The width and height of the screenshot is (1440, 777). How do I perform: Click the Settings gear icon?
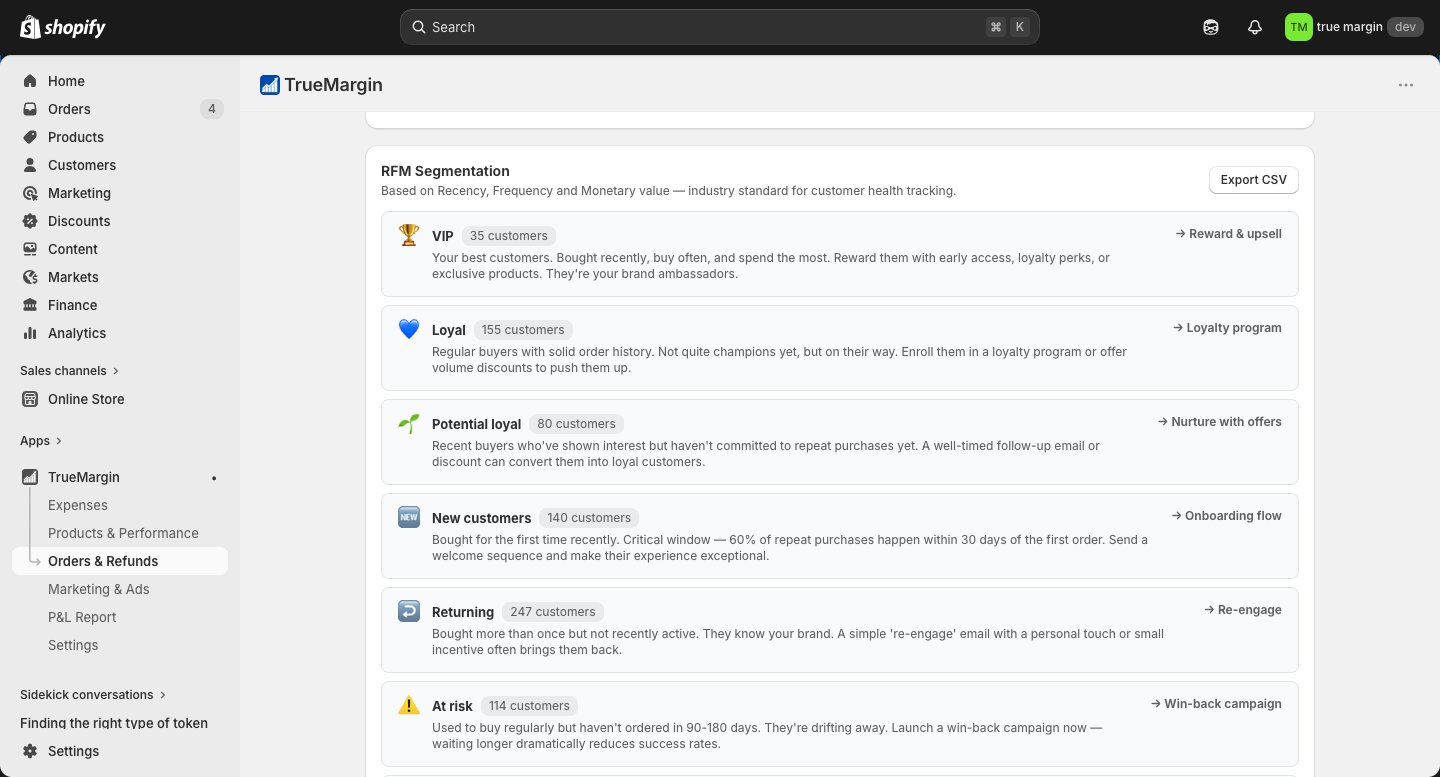pos(30,751)
